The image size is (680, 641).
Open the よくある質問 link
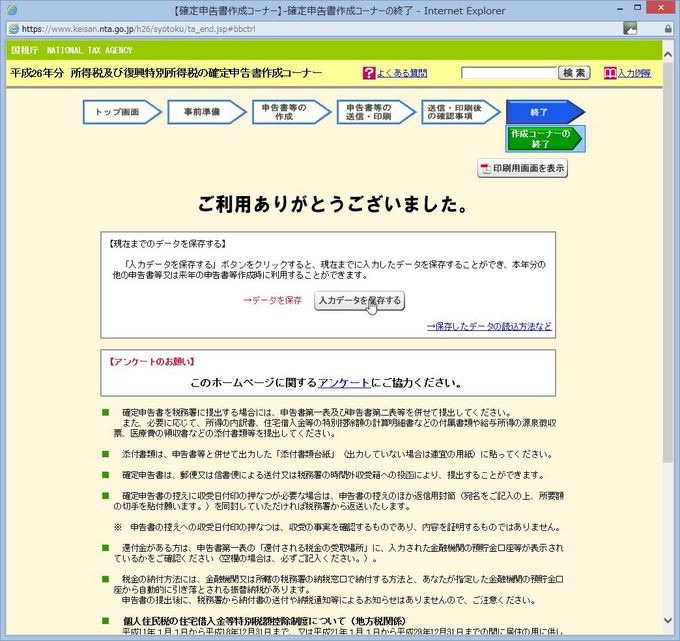coord(402,73)
